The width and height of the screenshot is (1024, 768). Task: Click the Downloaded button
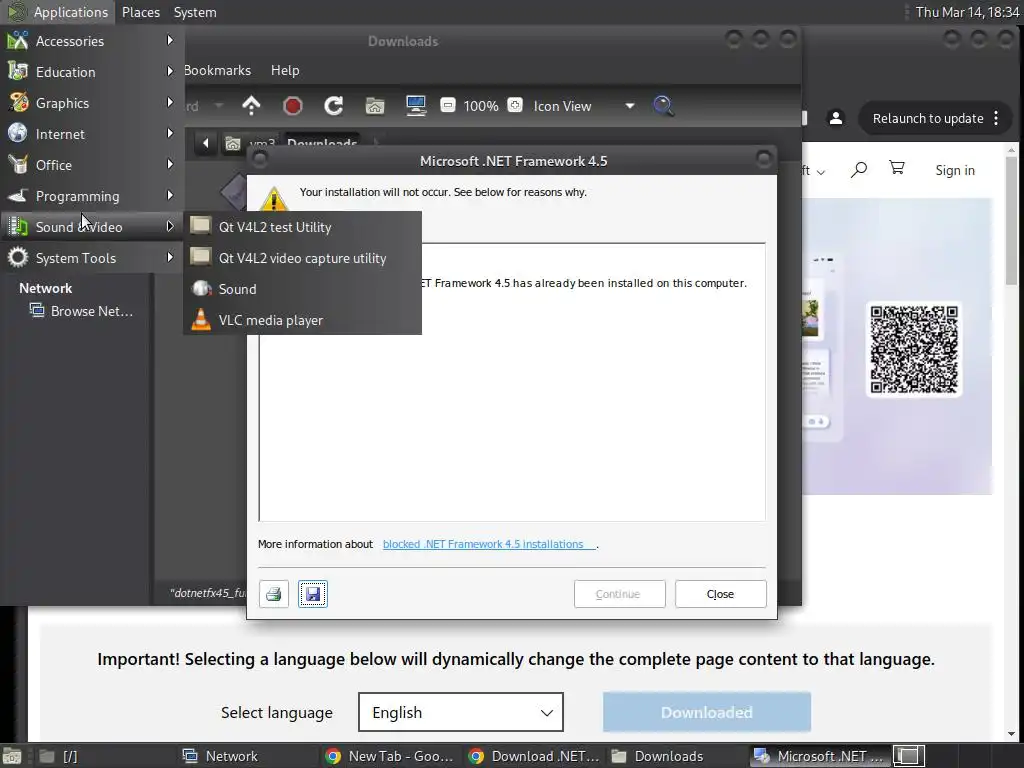click(x=707, y=712)
